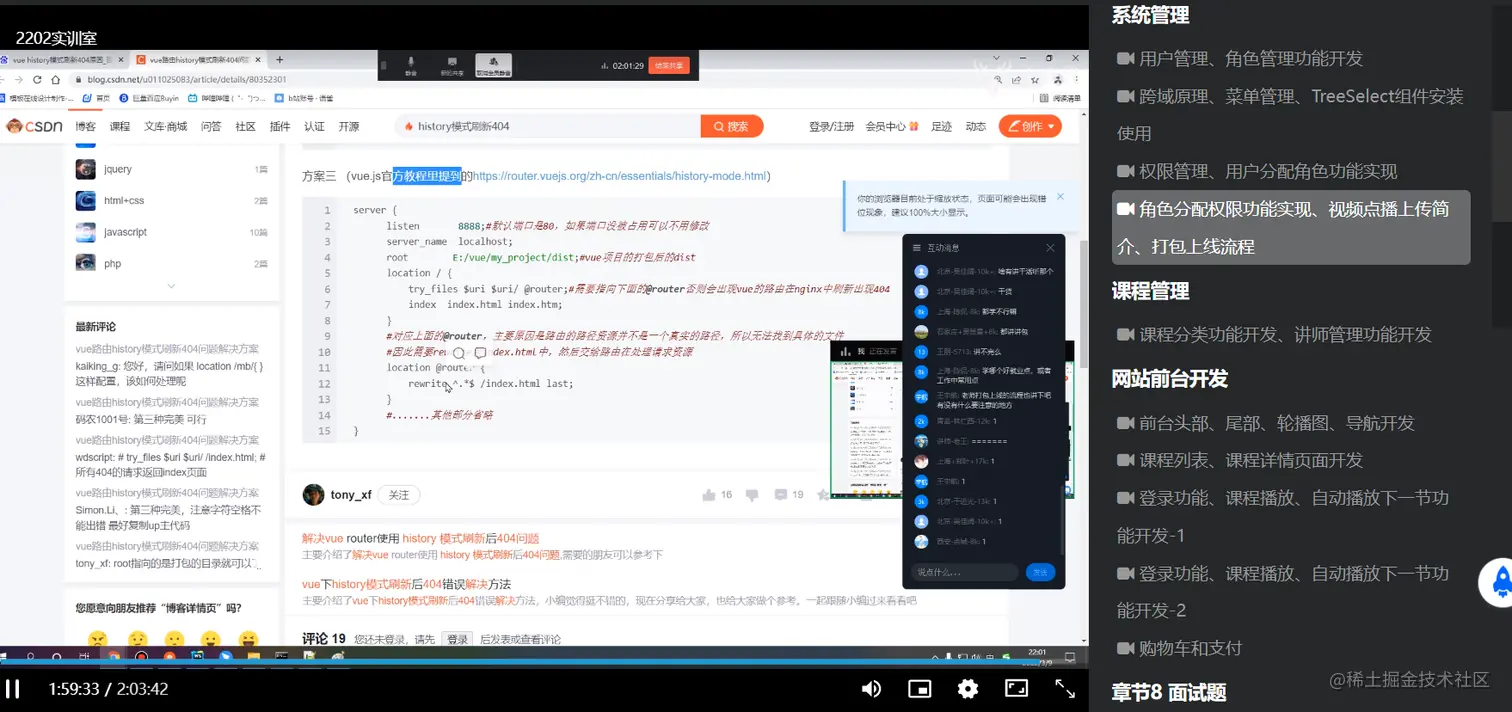Click camera icon beside 购物车和支付
This screenshot has height=712, width=1512.
point(1125,648)
